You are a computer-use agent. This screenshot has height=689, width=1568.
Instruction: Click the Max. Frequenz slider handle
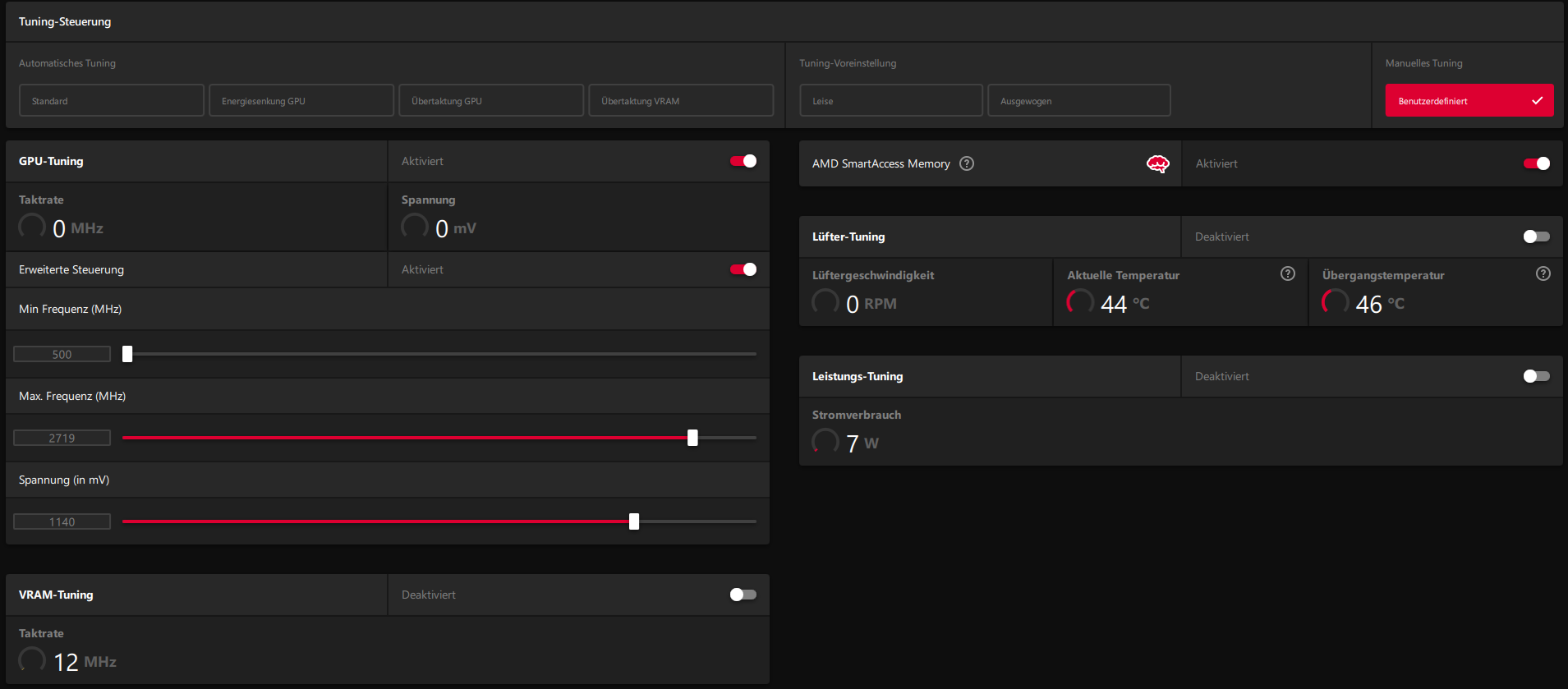coord(692,438)
